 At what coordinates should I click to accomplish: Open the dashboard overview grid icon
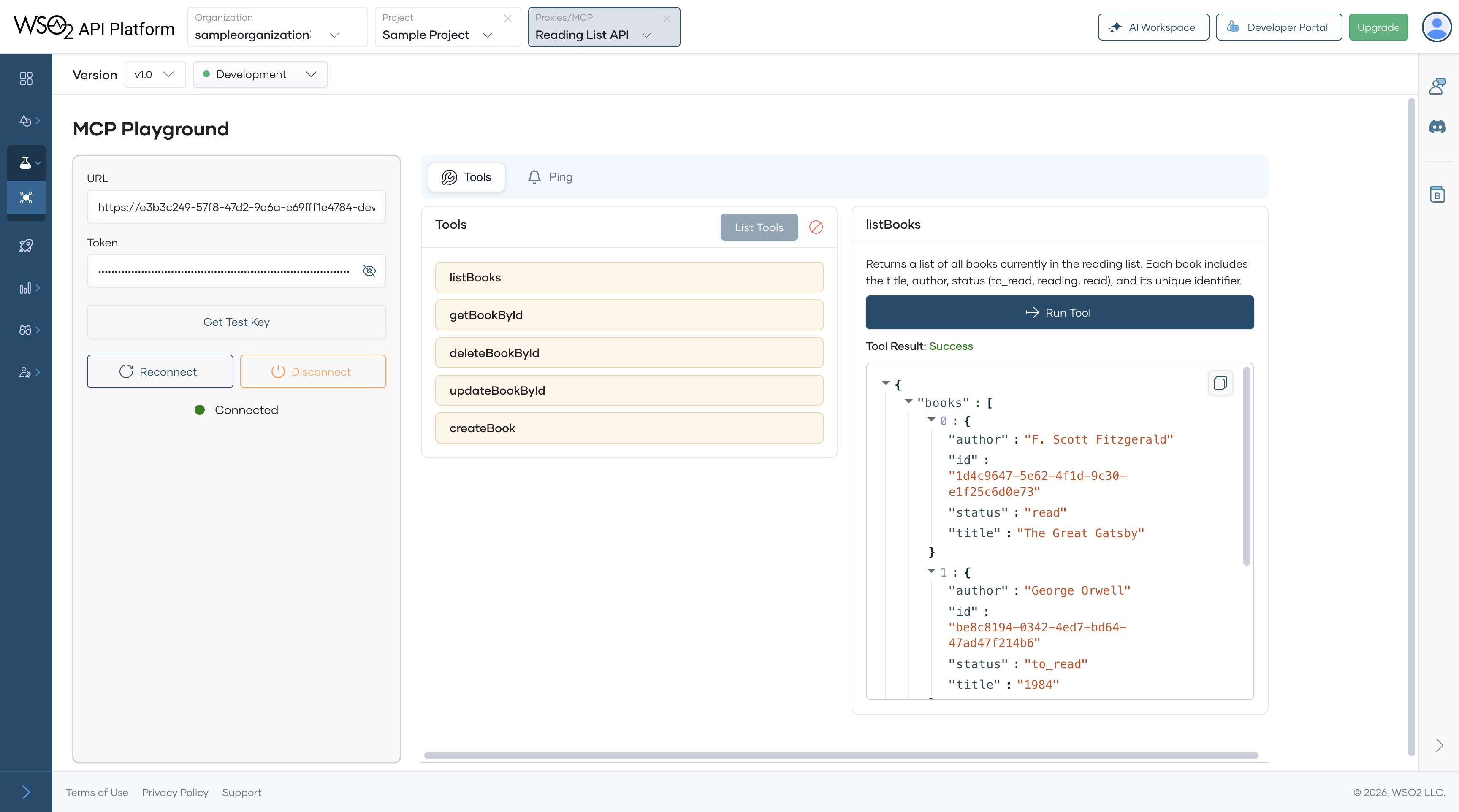26,78
